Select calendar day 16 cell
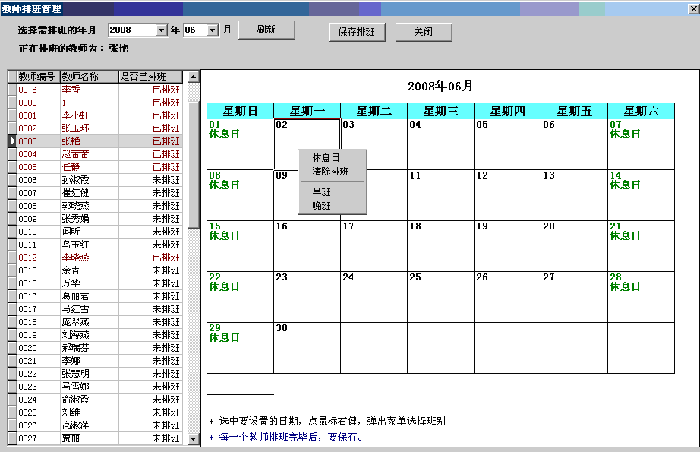The height and width of the screenshot is (452, 700). click(x=307, y=246)
